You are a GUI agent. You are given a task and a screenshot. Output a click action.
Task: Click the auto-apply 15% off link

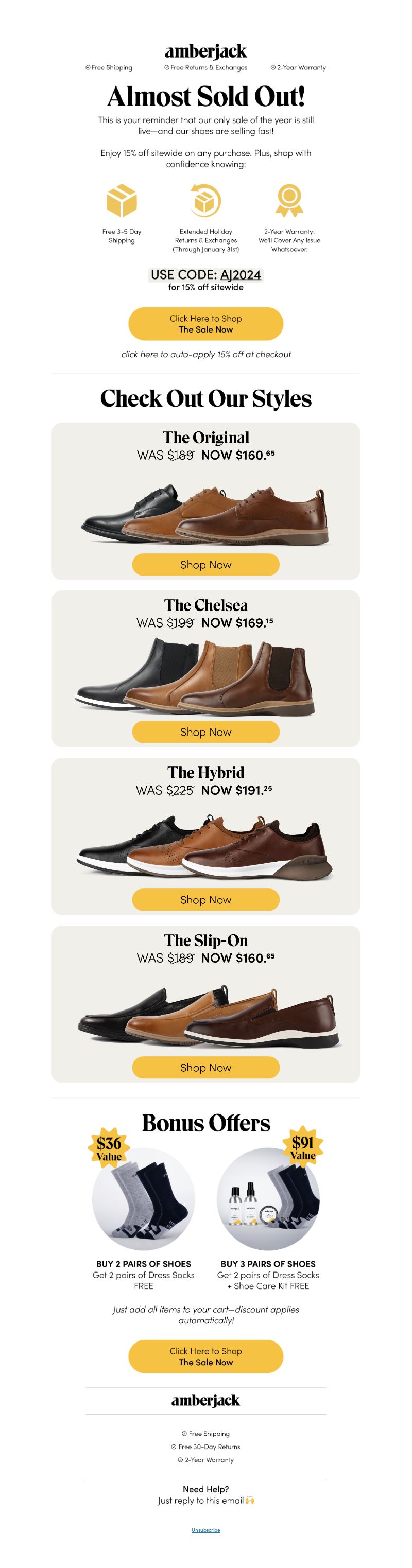point(205,354)
